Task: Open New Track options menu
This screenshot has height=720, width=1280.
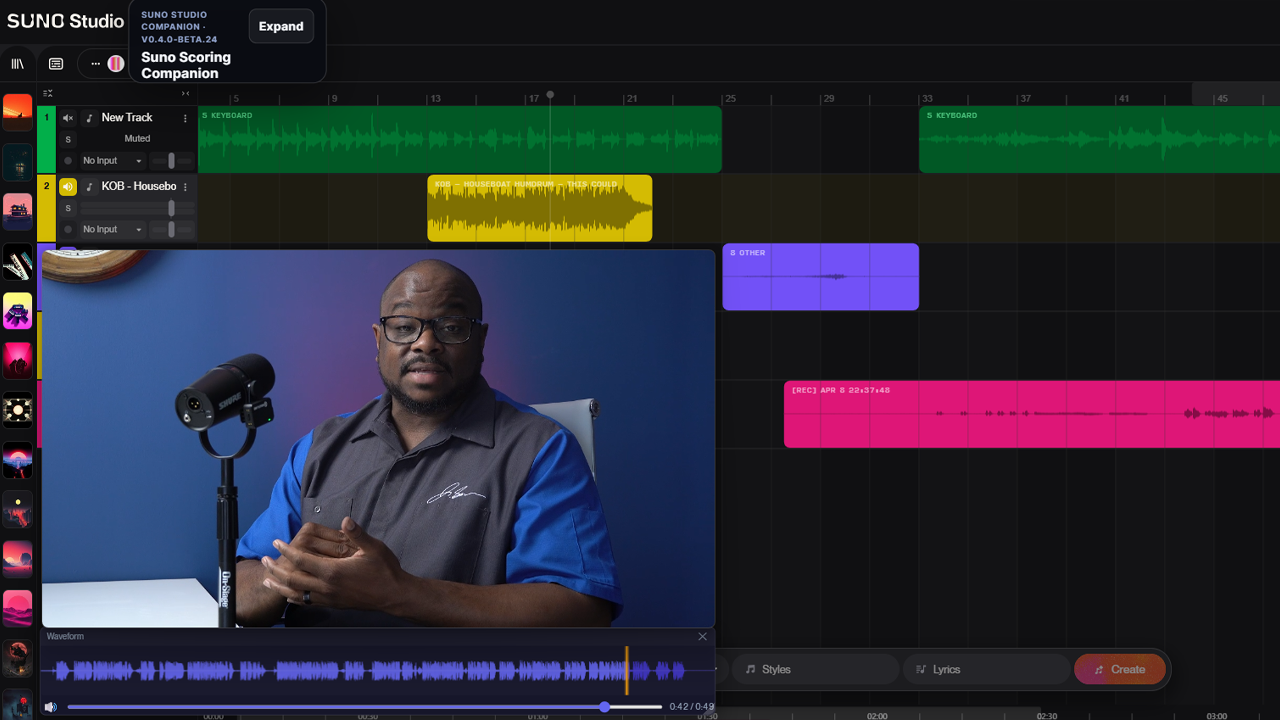Action: coord(185,118)
